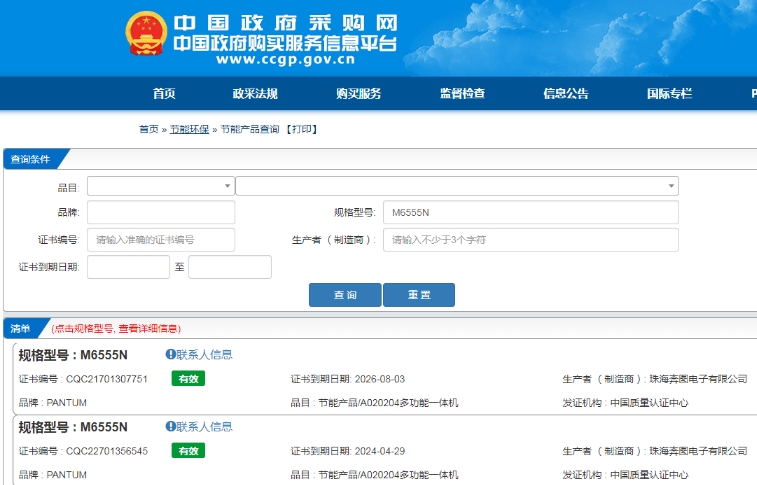Click the 首页 breadcrumb link

click(149, 129)
